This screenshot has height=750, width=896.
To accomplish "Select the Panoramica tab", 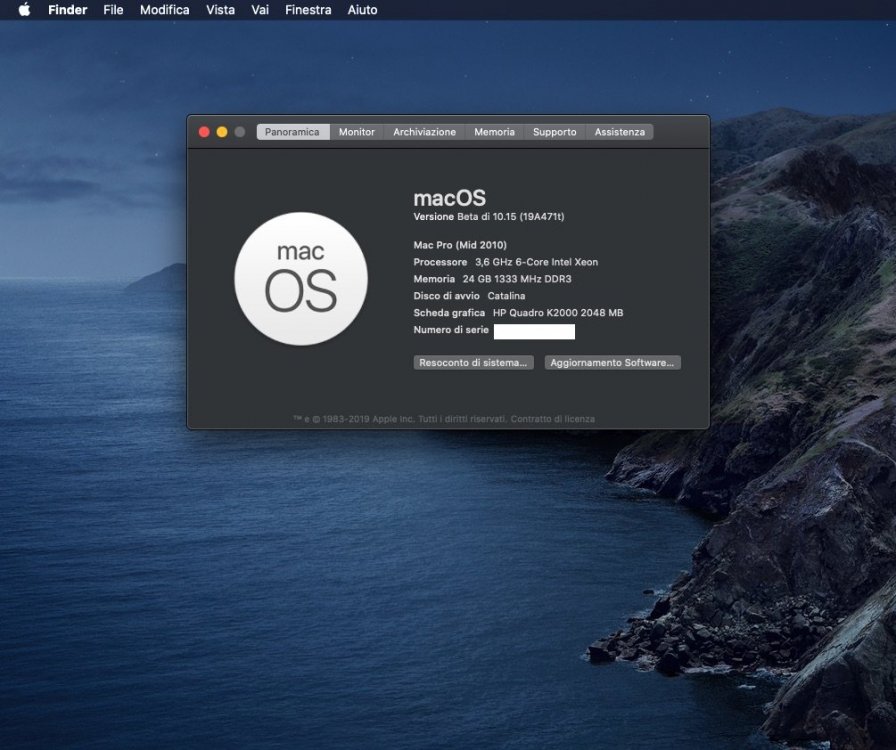I will (x=293, y=132).
